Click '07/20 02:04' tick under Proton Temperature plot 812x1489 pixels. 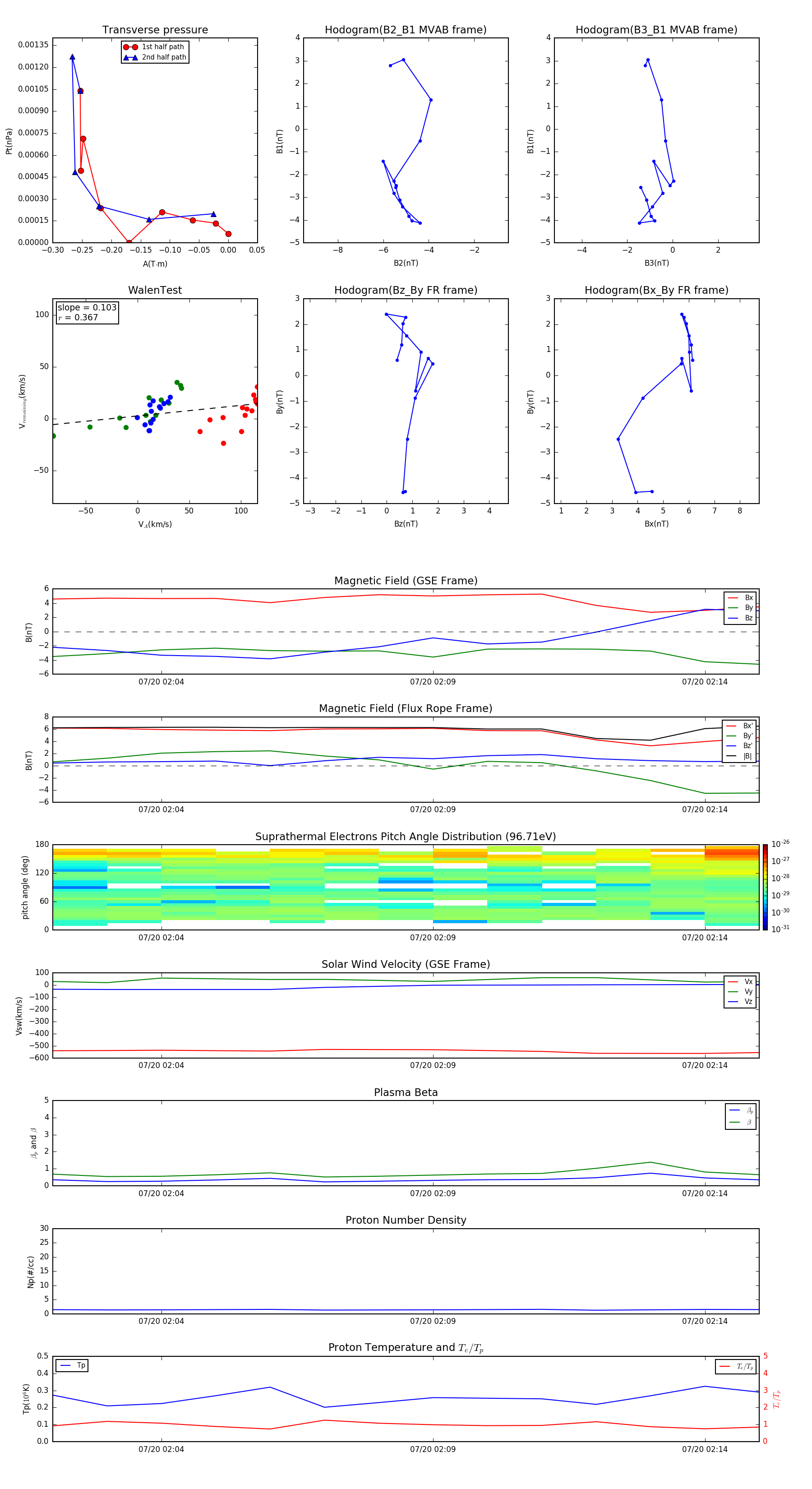[x=161, y=1449]
